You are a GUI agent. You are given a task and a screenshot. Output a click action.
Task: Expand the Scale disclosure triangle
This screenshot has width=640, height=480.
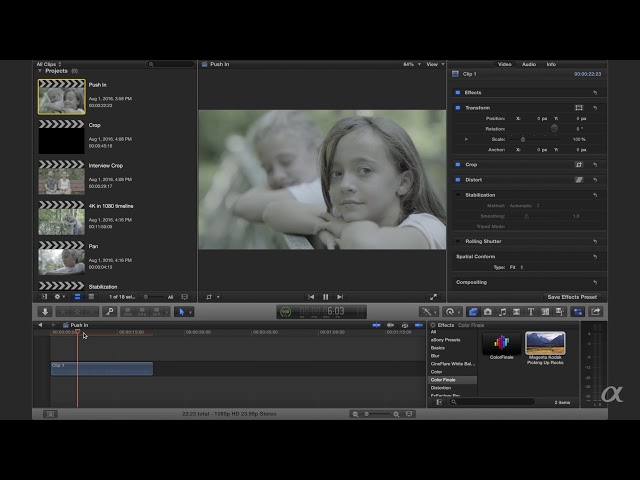point(466,139)
